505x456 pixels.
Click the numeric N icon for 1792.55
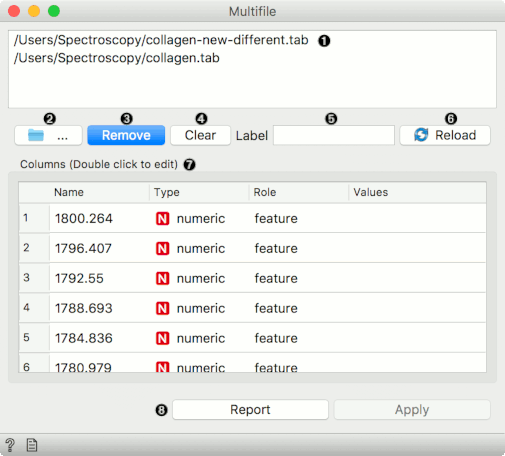(x=163, y=279)
